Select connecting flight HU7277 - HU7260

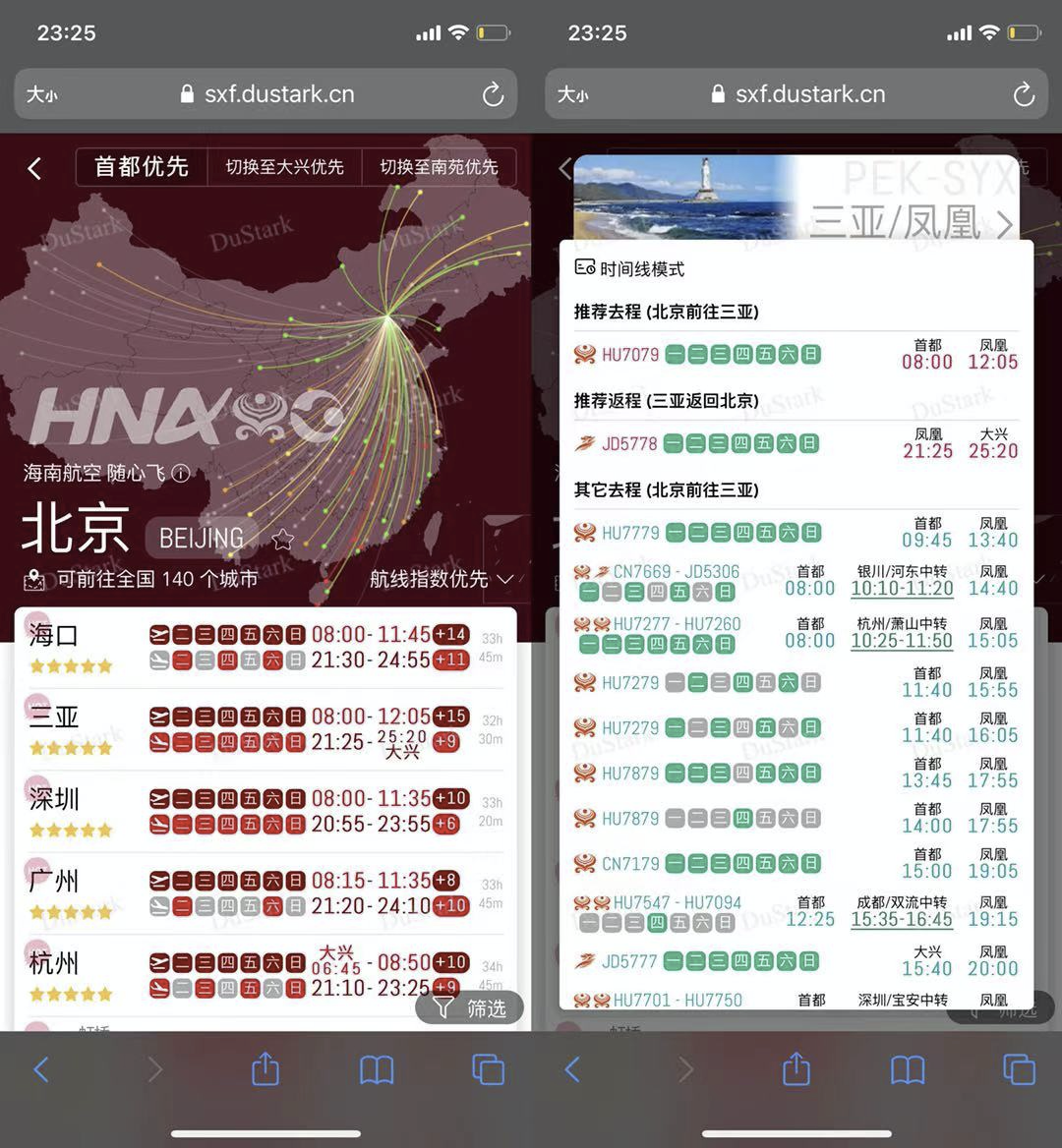(x=796, y=634)
